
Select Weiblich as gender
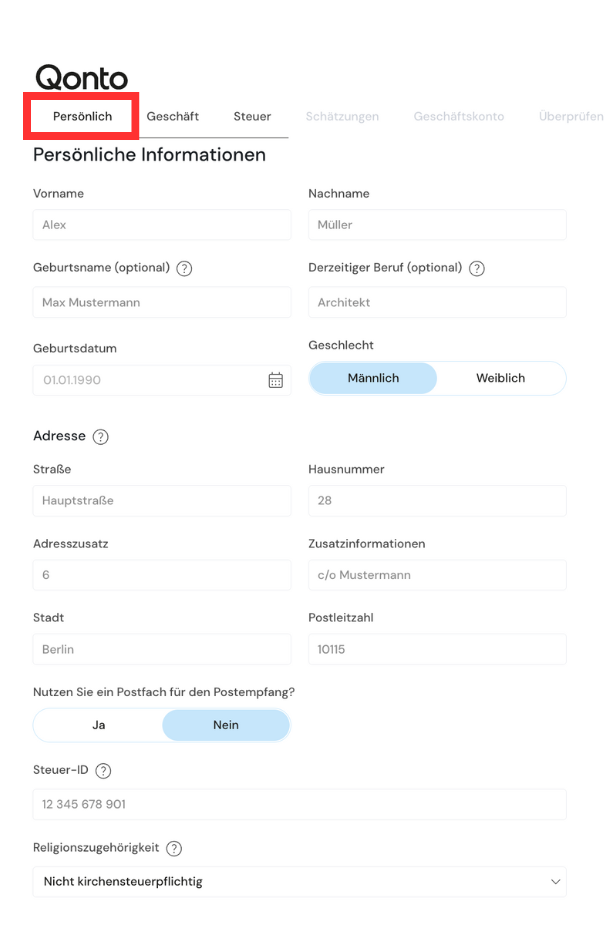(x=500, y=378)
